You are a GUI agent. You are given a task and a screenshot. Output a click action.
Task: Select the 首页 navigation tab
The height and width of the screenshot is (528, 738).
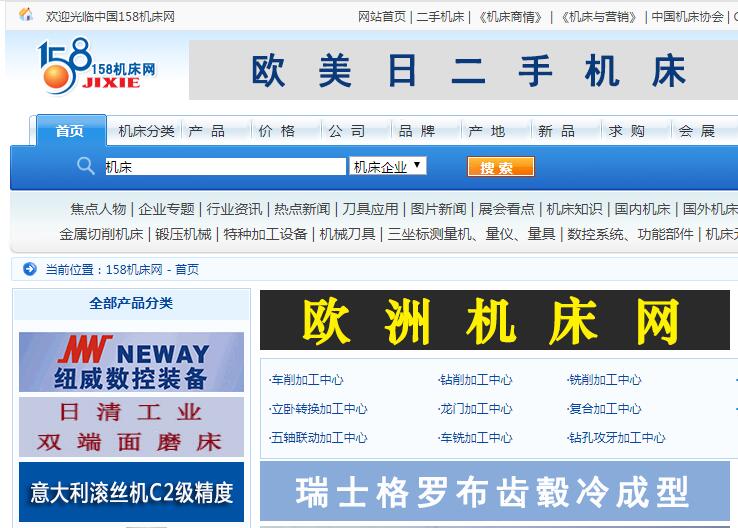(x=70, y=131)
